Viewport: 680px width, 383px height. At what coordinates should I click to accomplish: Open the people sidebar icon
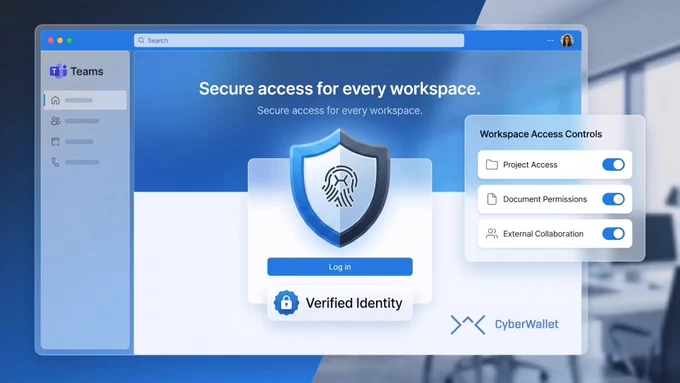pyautogui.click(x=56, y=121)
